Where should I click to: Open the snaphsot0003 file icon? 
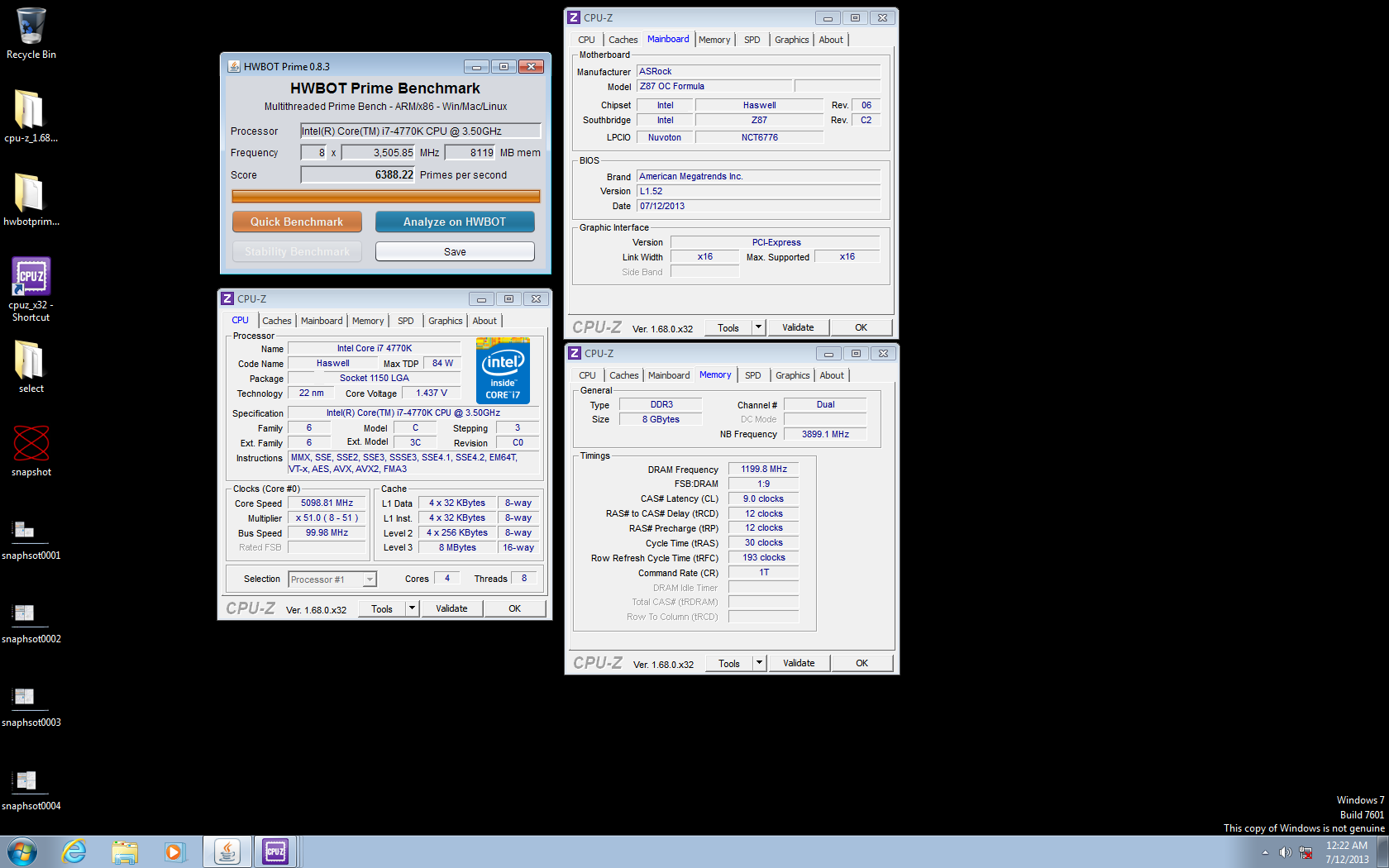(x=31, y=705)
